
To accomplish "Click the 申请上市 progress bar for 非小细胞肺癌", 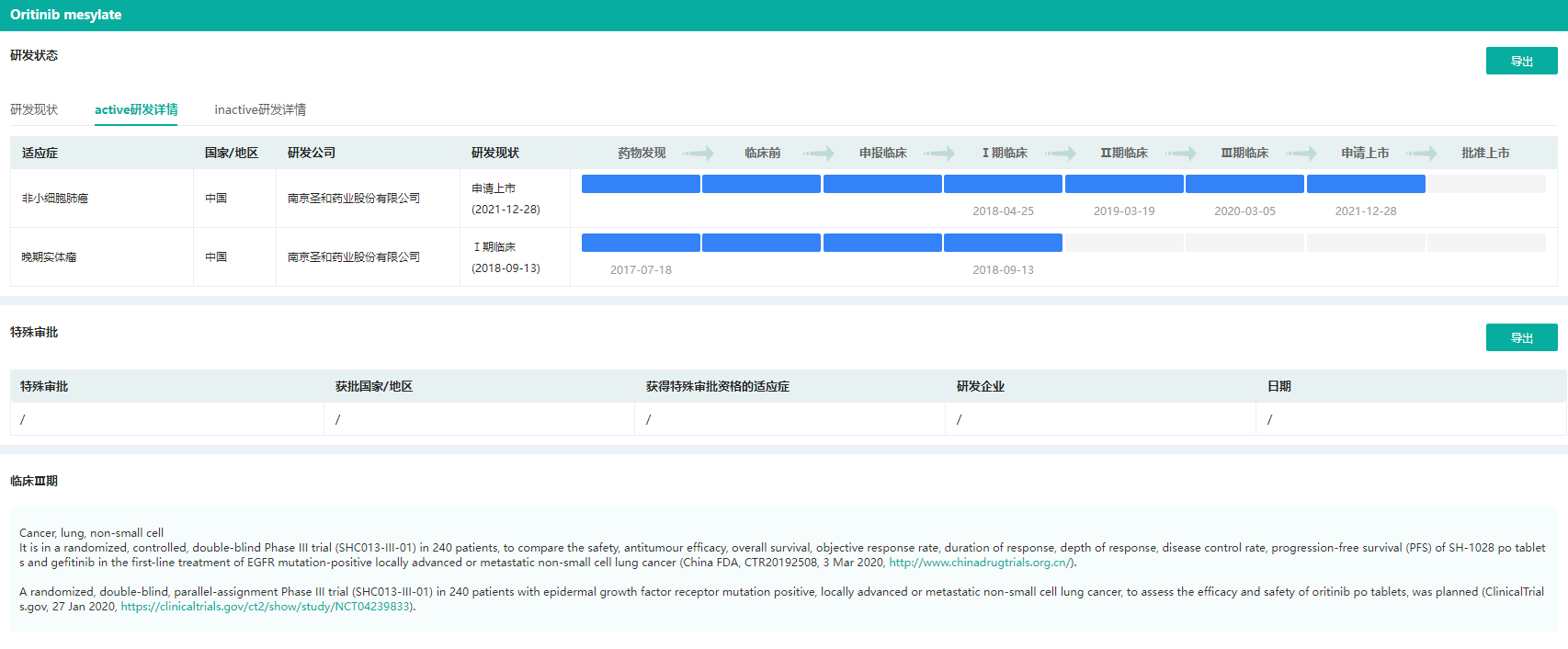I will 1365,184.
